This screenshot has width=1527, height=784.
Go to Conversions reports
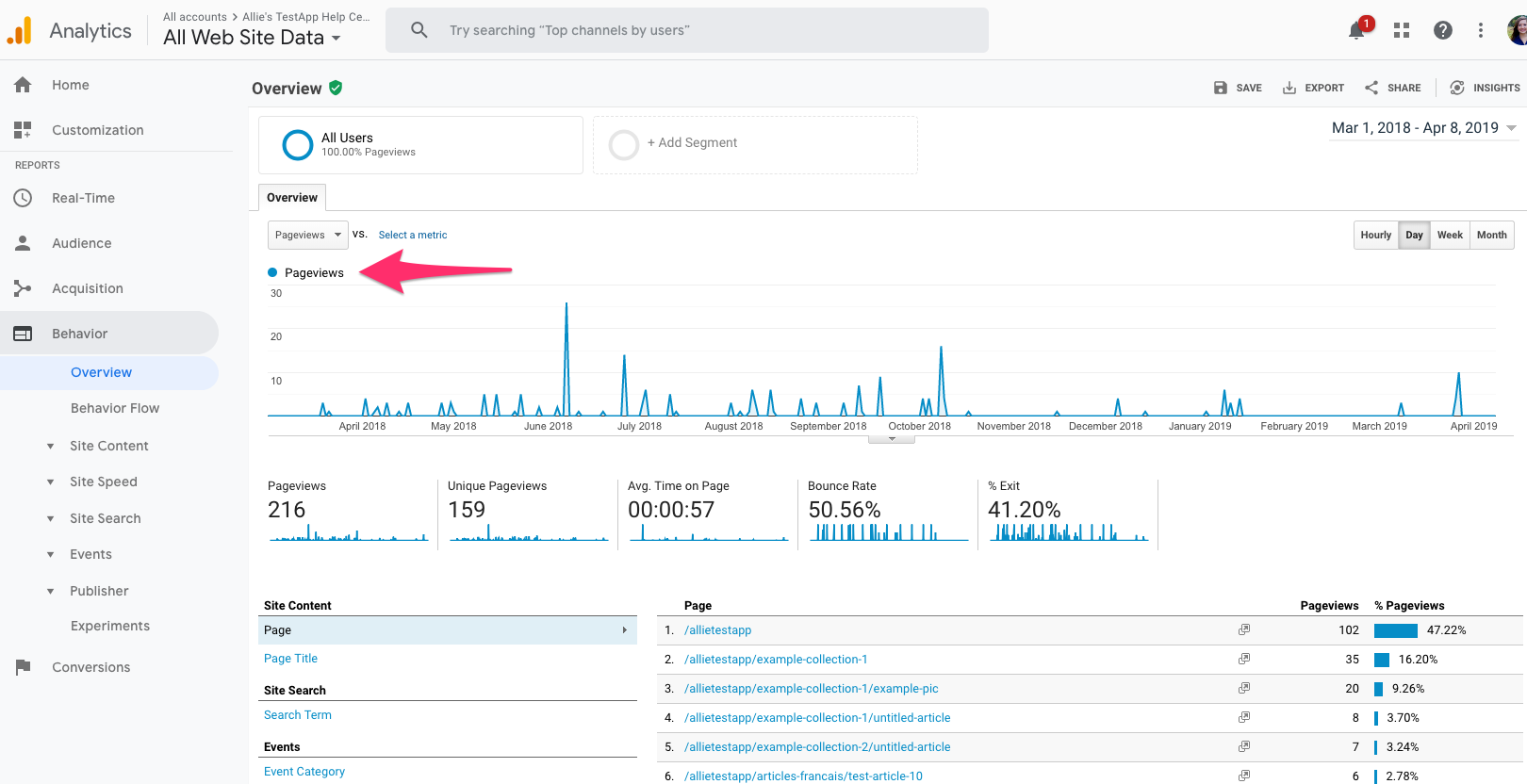pos(91,667)
